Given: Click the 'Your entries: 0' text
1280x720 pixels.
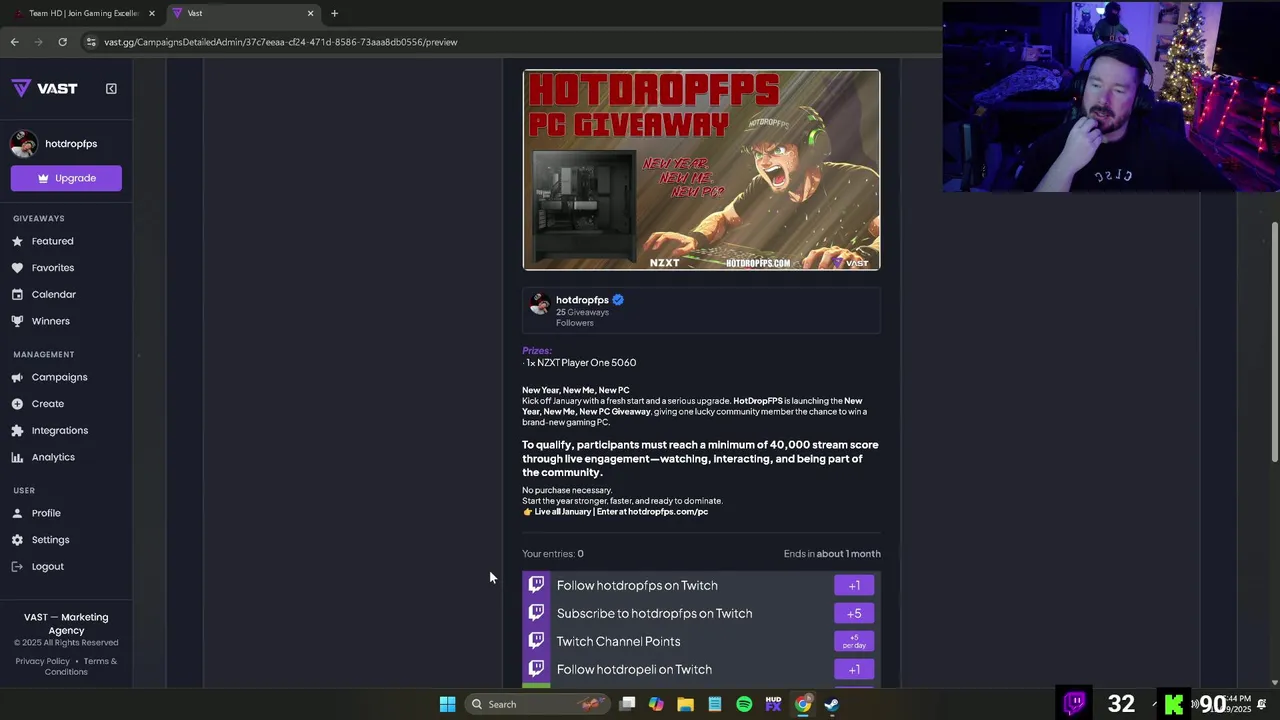Looking at the screenshot, I should click(x=552, y=554).
